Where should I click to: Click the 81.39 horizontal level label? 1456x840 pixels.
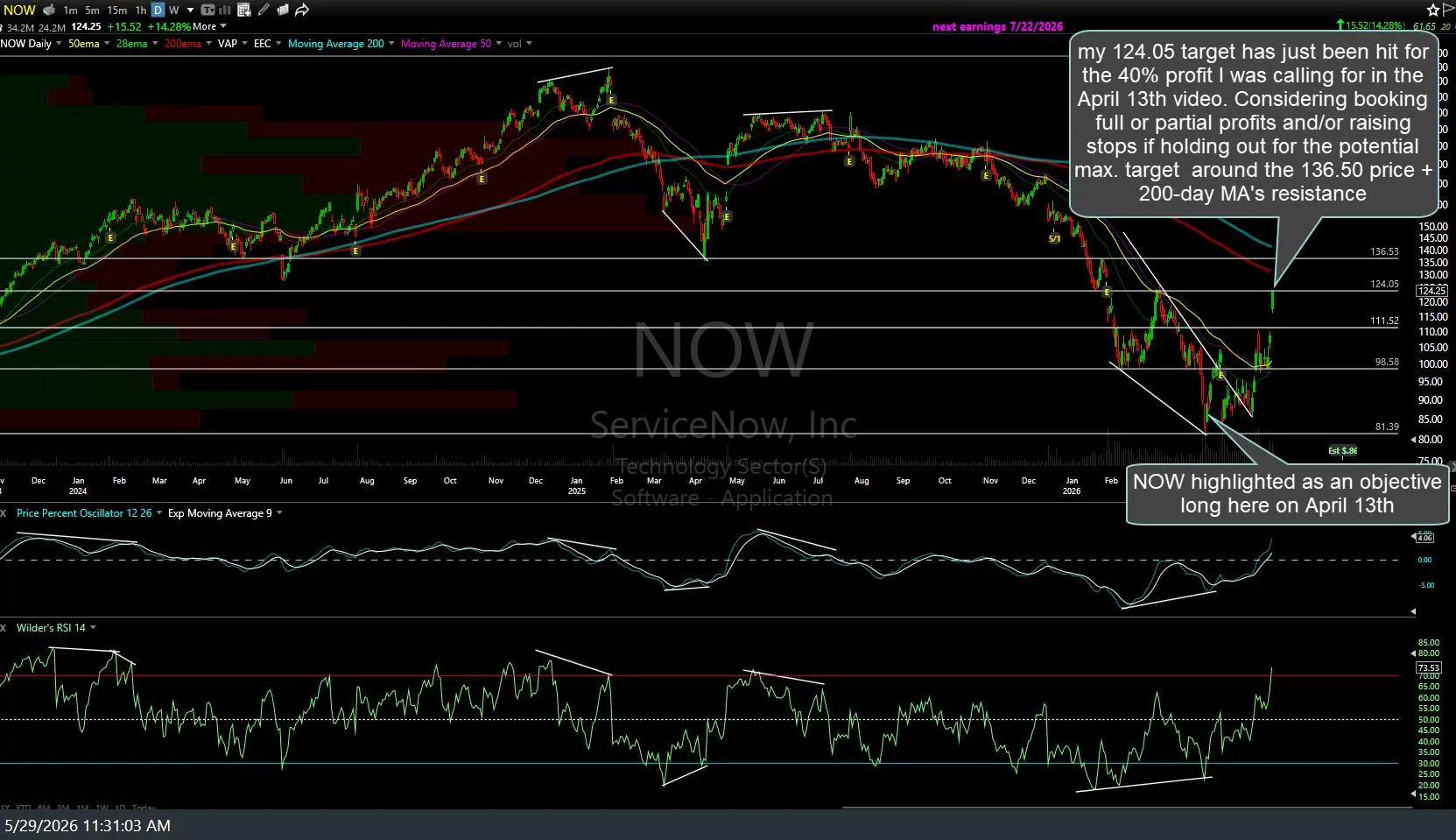[x=1387, y=427]
